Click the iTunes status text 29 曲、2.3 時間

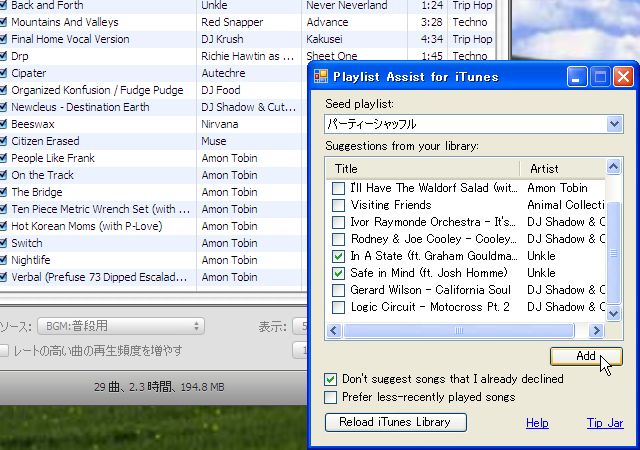coord(159,387)
